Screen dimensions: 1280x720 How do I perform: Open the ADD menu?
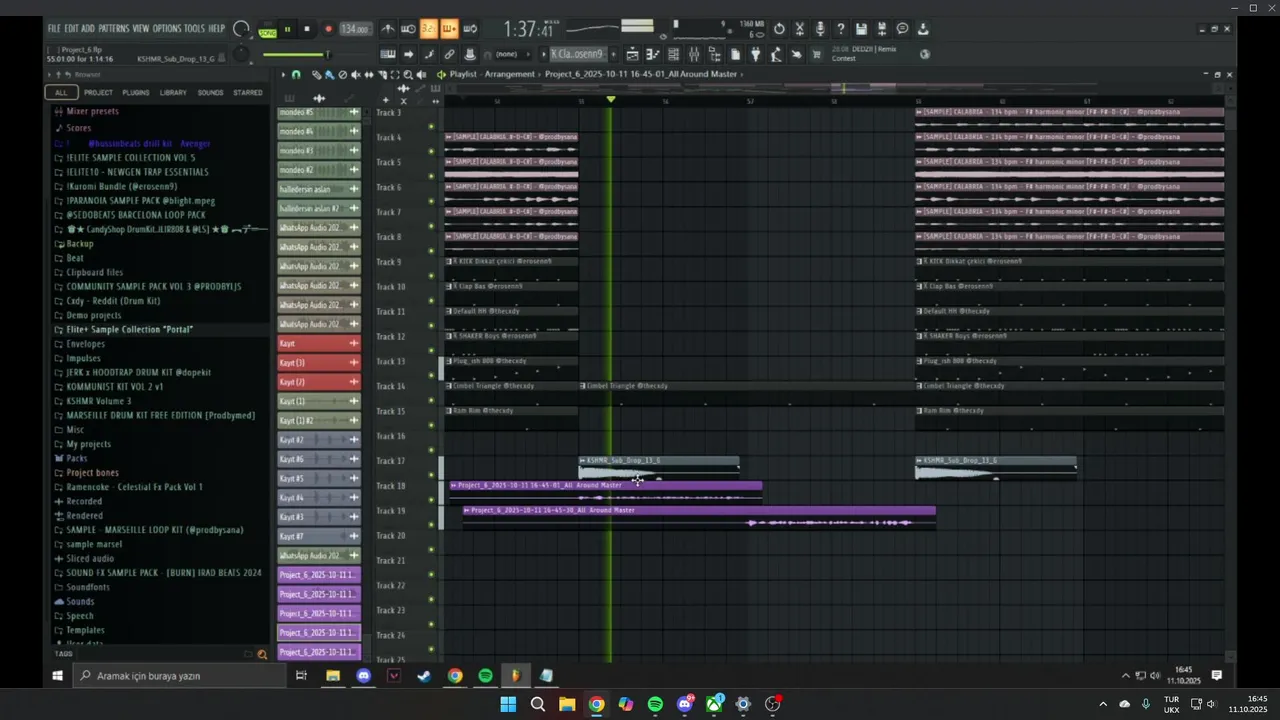click(x=88, y=28)
